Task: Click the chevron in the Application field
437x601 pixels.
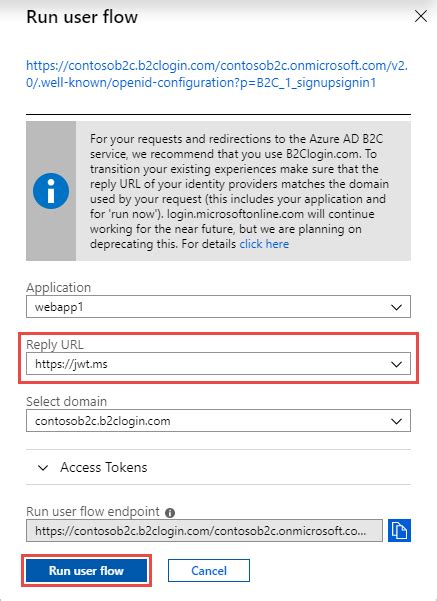Action: coord(396,307)
